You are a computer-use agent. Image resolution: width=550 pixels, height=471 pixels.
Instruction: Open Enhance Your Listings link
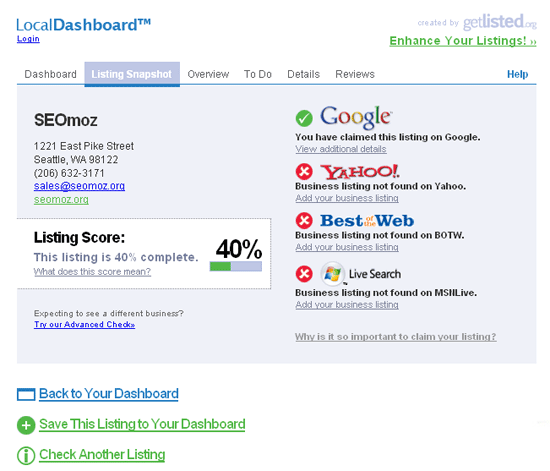(x=463, y=41)
